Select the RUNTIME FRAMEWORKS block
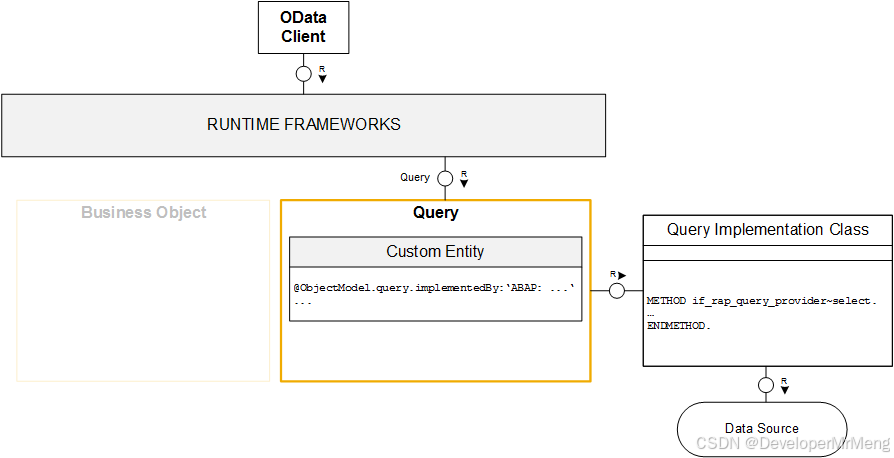The image size is (894, 458). point(303,125)
